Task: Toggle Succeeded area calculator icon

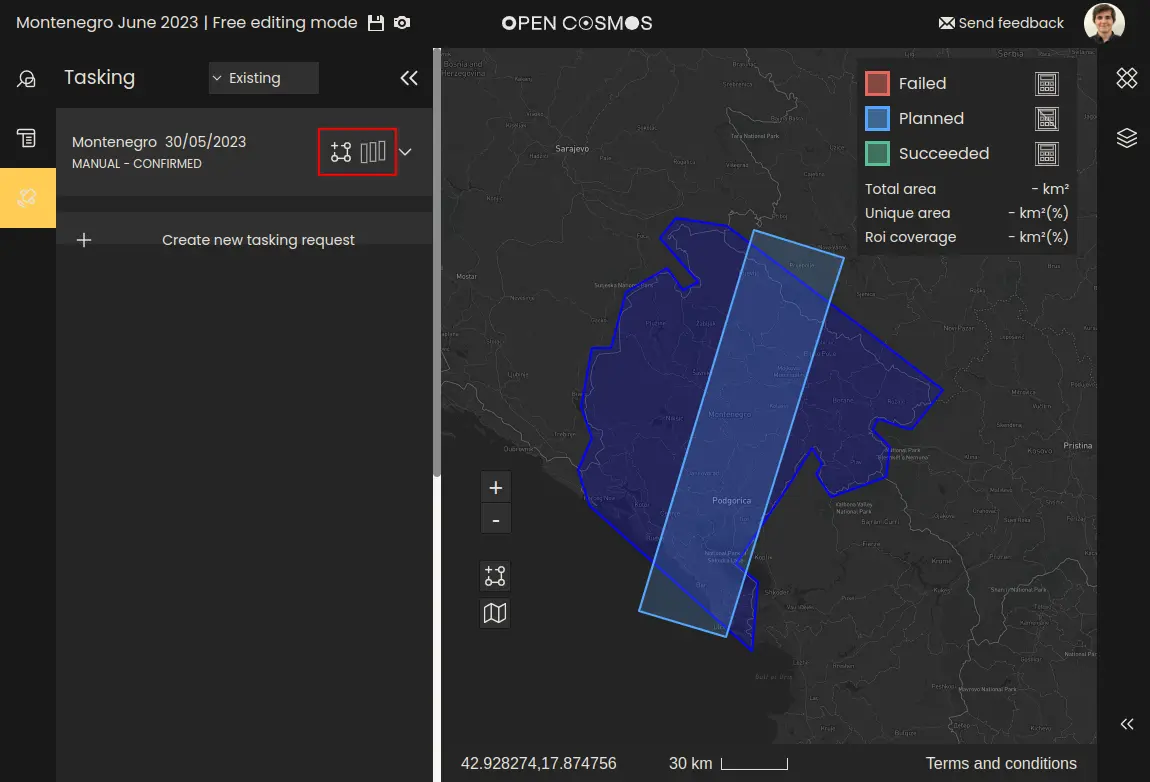Action: tap(1046, 154)
